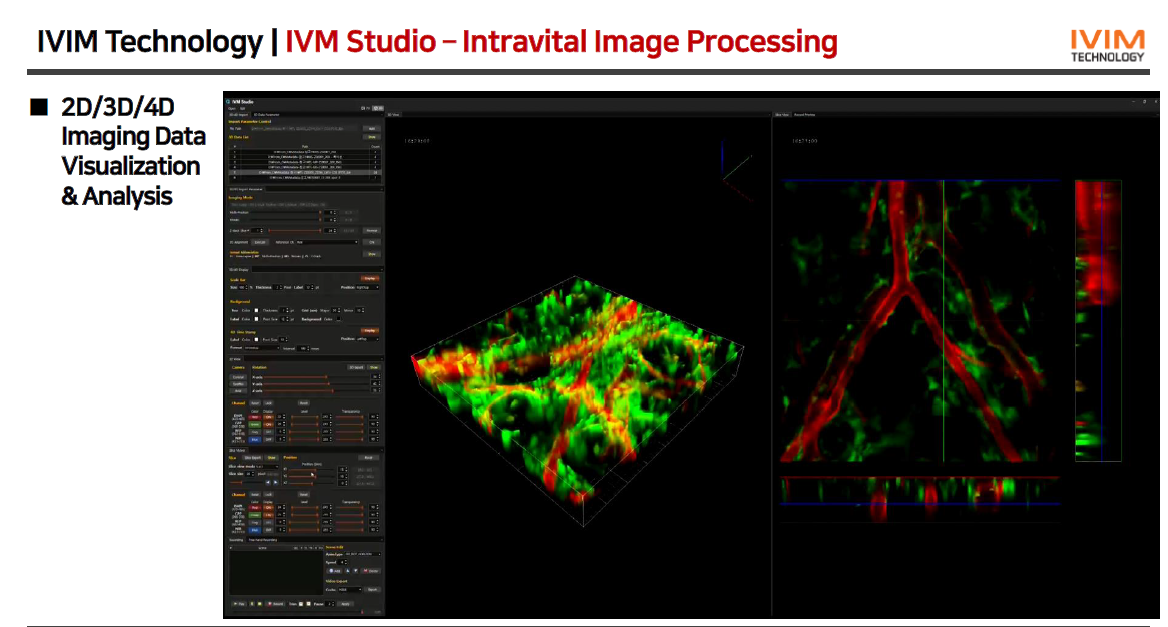Click the previous slice arrow button
Viewport: 1168px width, 627px height.
pos(267,482)
